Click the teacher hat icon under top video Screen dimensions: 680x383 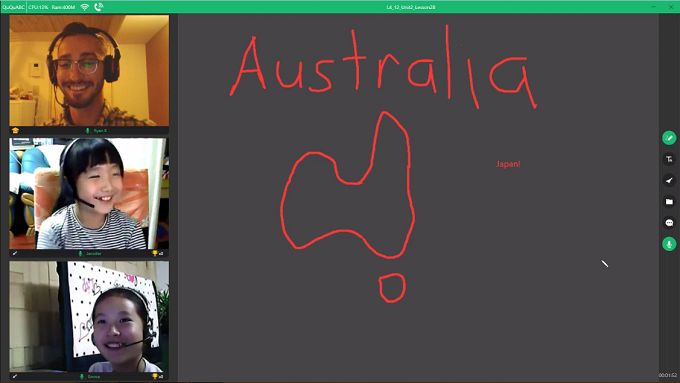(x=16, y=130)
